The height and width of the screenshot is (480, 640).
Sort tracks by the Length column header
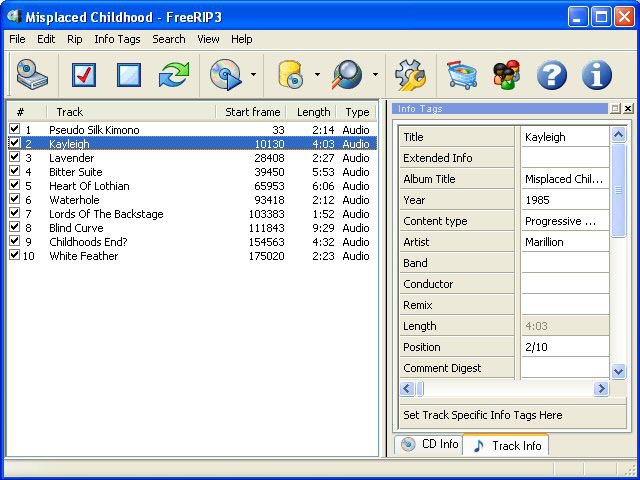(313, 112)
